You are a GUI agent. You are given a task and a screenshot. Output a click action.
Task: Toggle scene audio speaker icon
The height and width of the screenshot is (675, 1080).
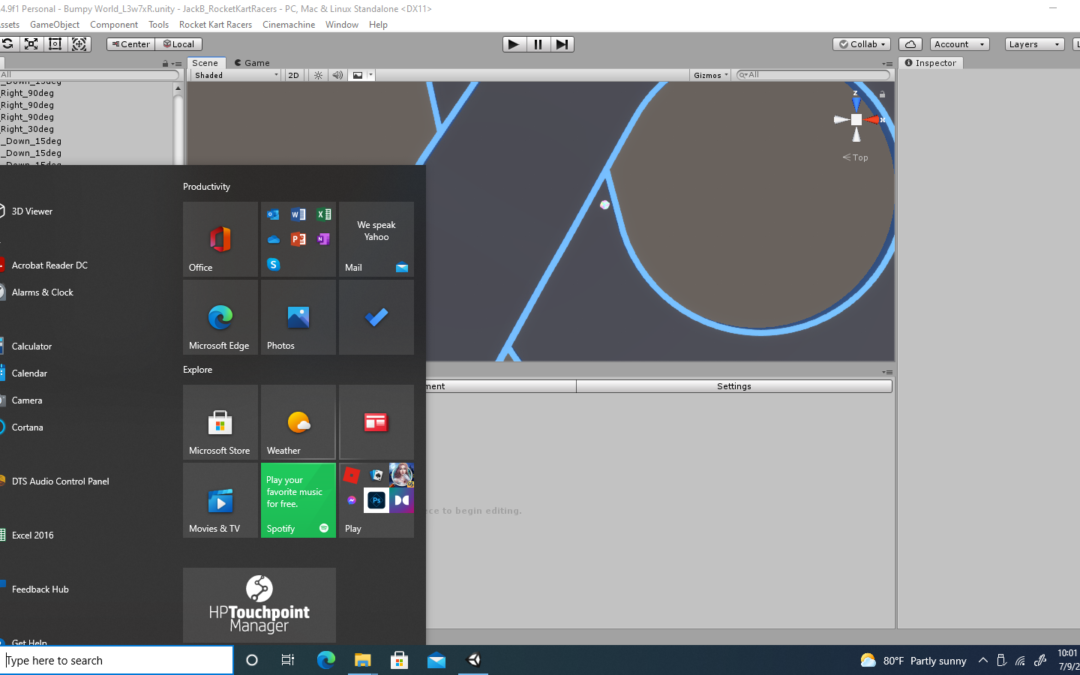pos(338,75)
